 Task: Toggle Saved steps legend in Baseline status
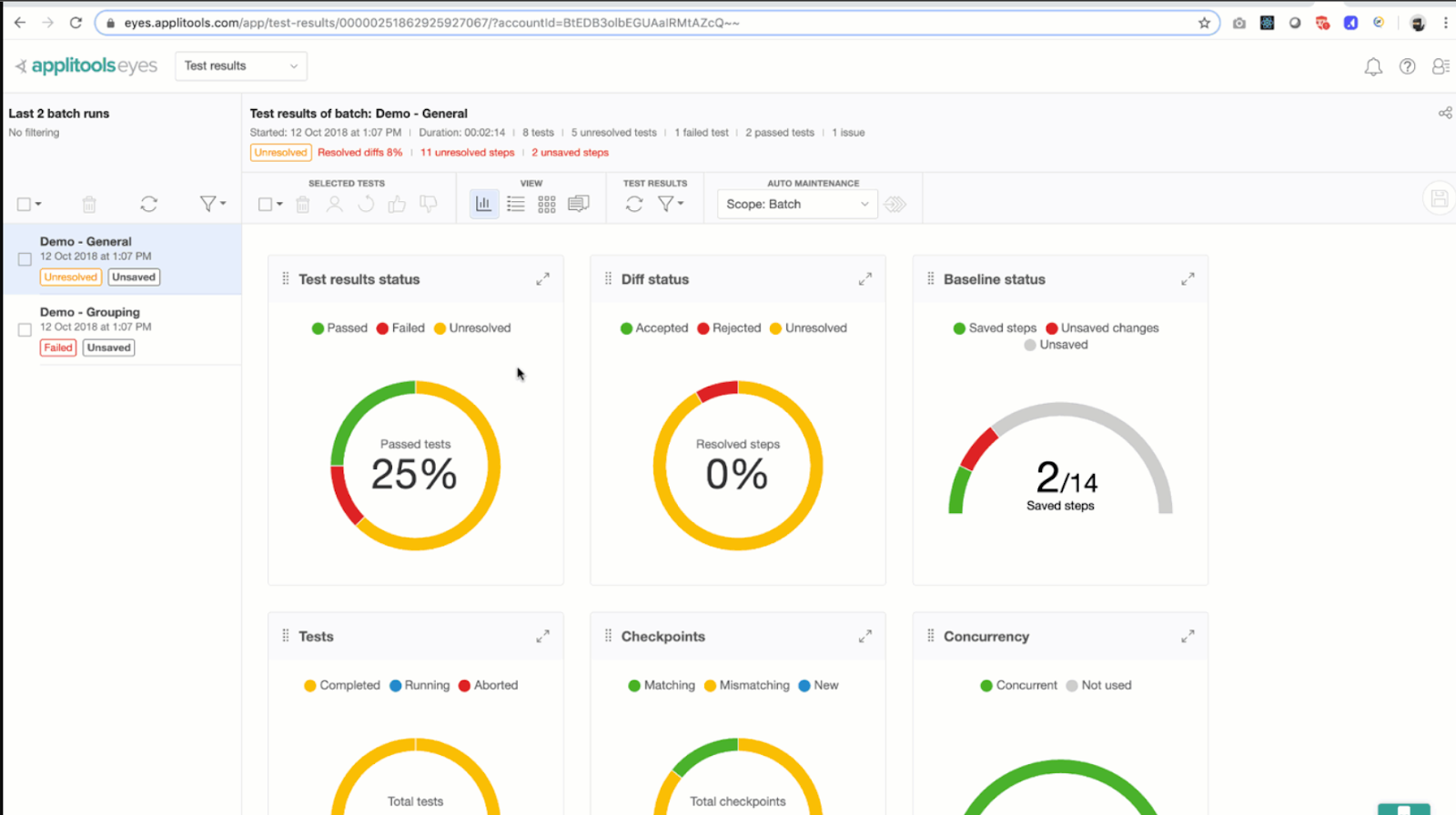pos(995,328)
